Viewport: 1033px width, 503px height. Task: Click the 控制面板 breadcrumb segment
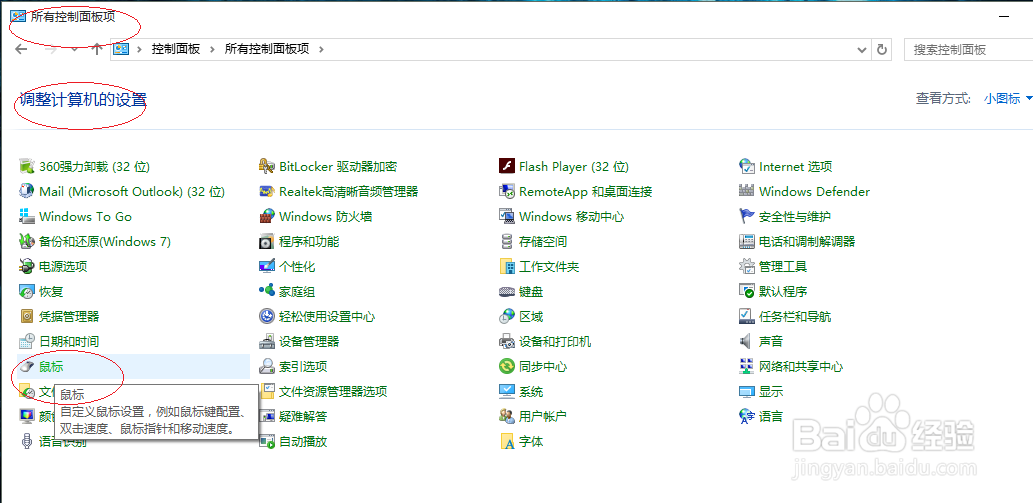pyautogui.click(x=176, y=49)
